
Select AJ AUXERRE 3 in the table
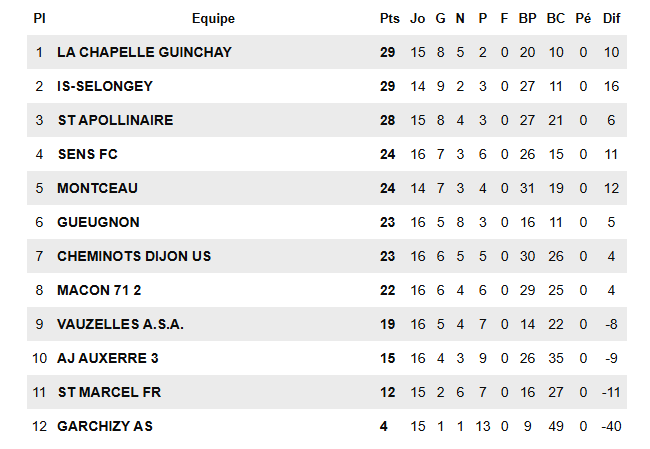107,358
